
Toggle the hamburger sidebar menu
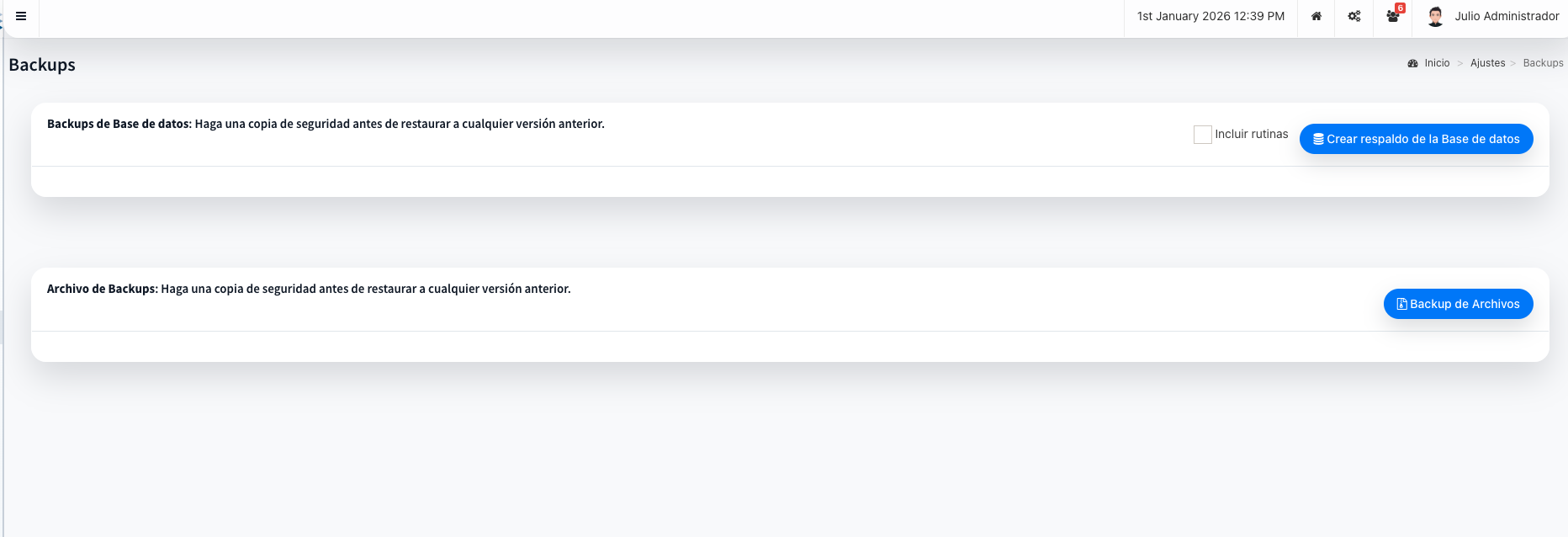(21, 16)
